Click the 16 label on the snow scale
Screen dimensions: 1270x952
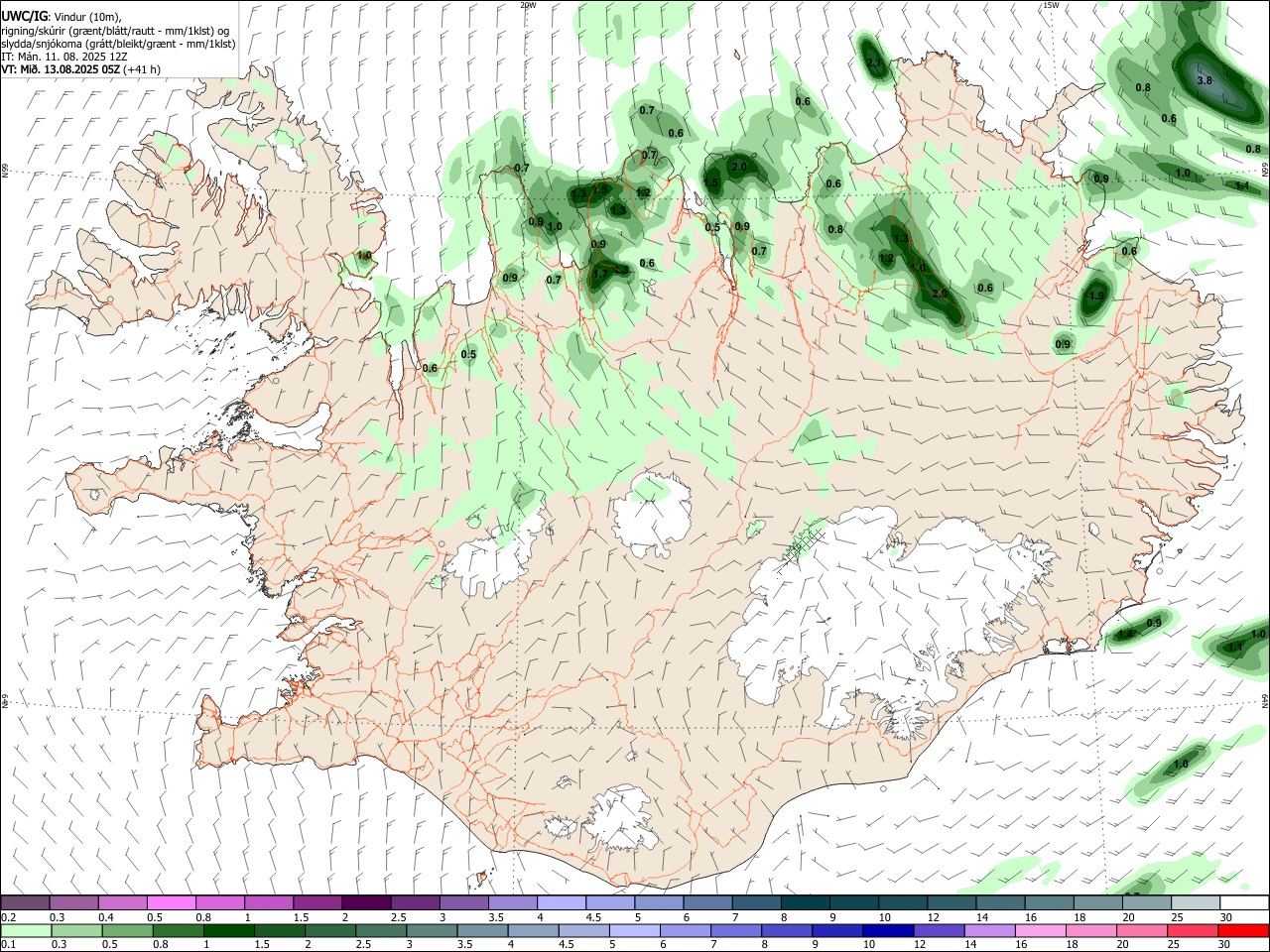[x=1030, y=917]
